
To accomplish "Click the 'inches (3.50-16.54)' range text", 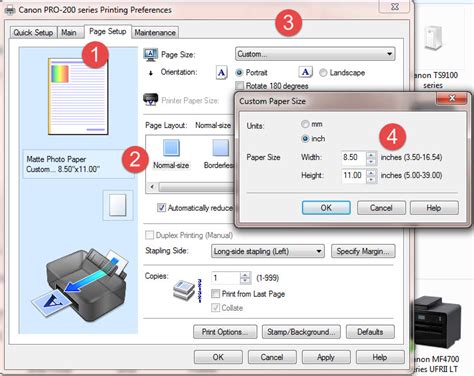I will point(412,157).
